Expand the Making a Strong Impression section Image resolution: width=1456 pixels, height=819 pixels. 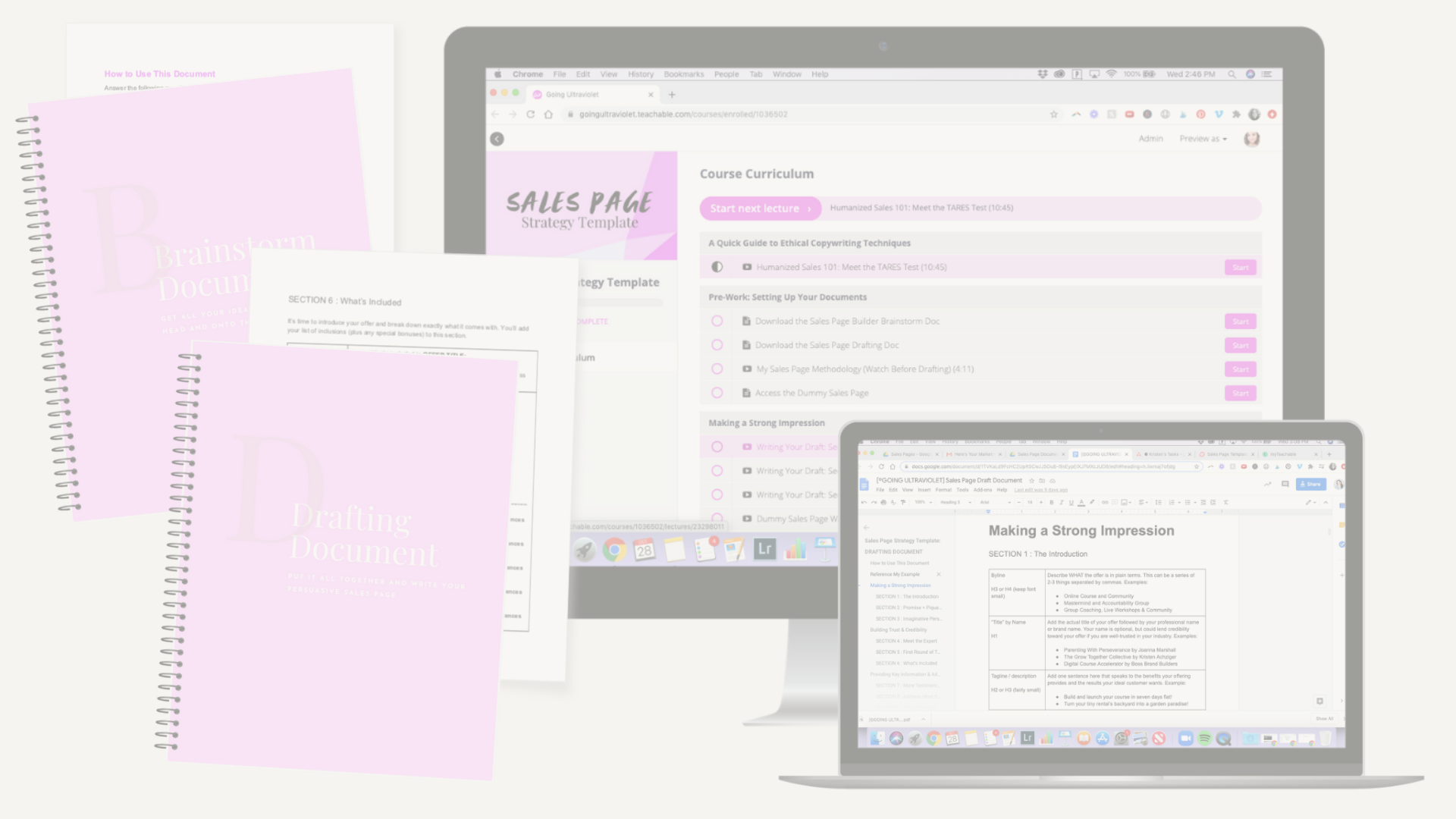(766, 422)
